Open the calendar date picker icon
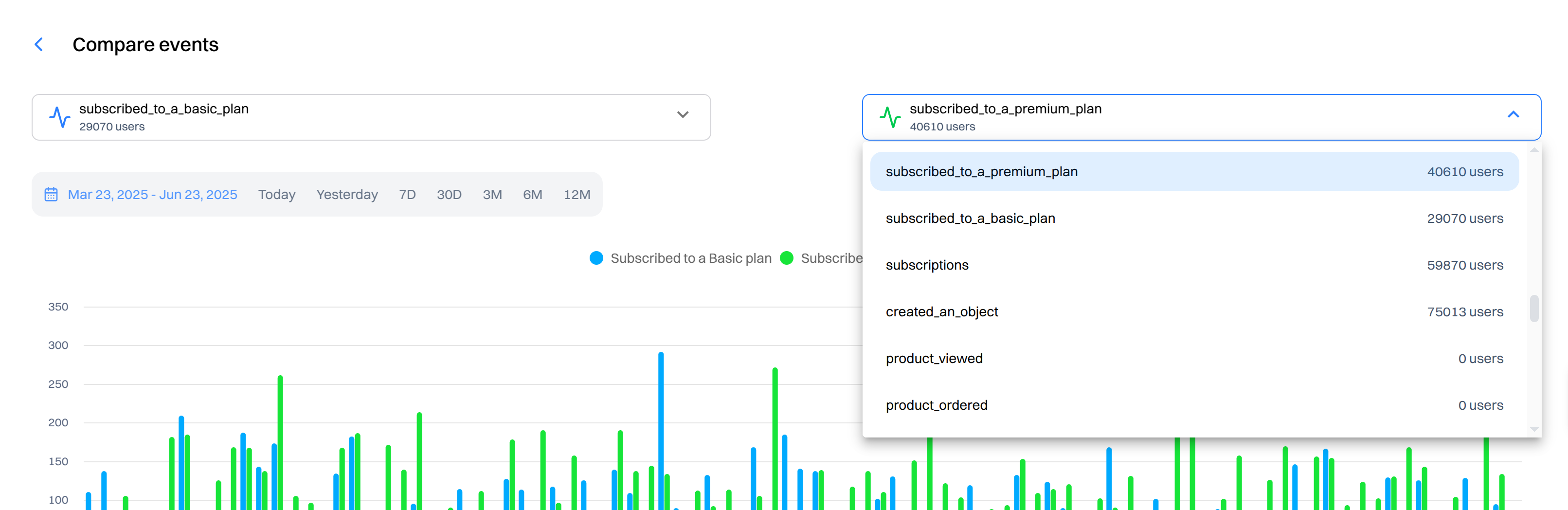Viewport: 1568px width, 510px height. point(51,194)
